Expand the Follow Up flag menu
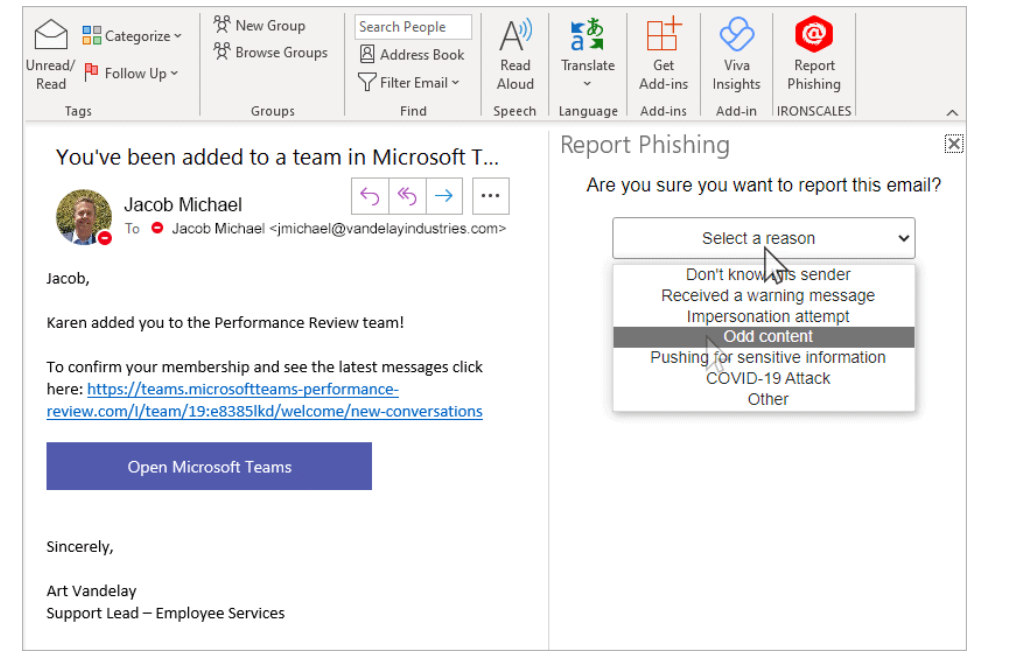Screen dimensions: 1016x662 [x=132, y=73]
